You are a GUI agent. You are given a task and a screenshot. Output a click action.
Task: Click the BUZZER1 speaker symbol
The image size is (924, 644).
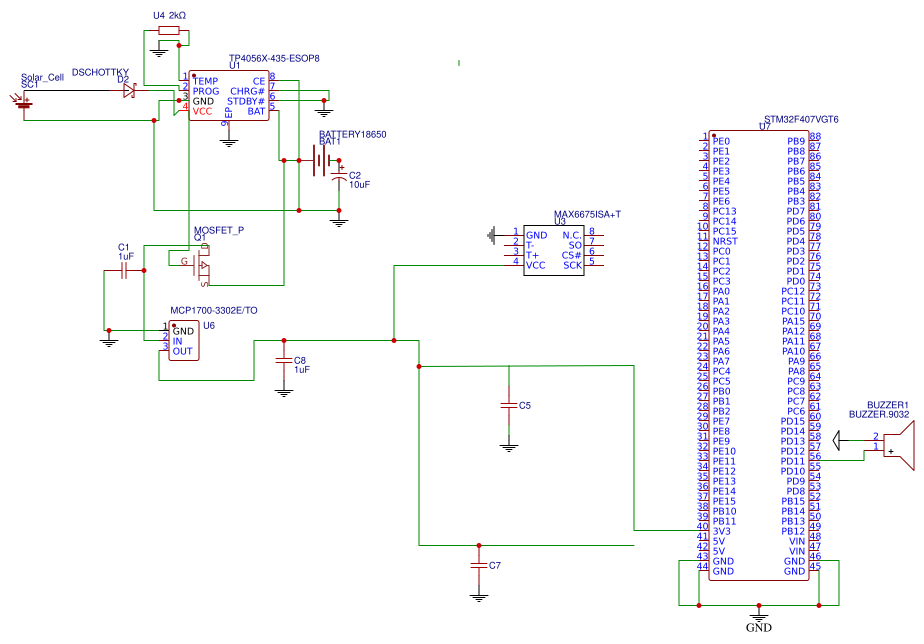pos(899,445)
